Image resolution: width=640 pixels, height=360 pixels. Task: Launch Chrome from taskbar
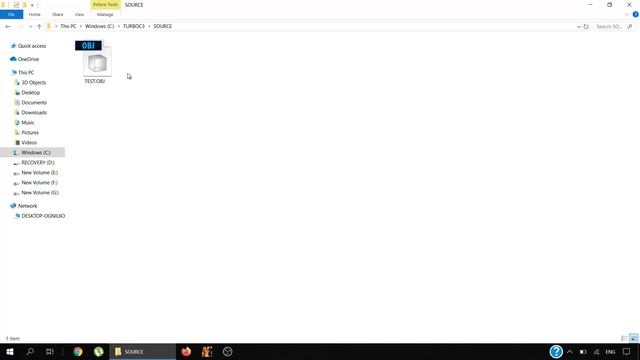(x=78, y=351)
